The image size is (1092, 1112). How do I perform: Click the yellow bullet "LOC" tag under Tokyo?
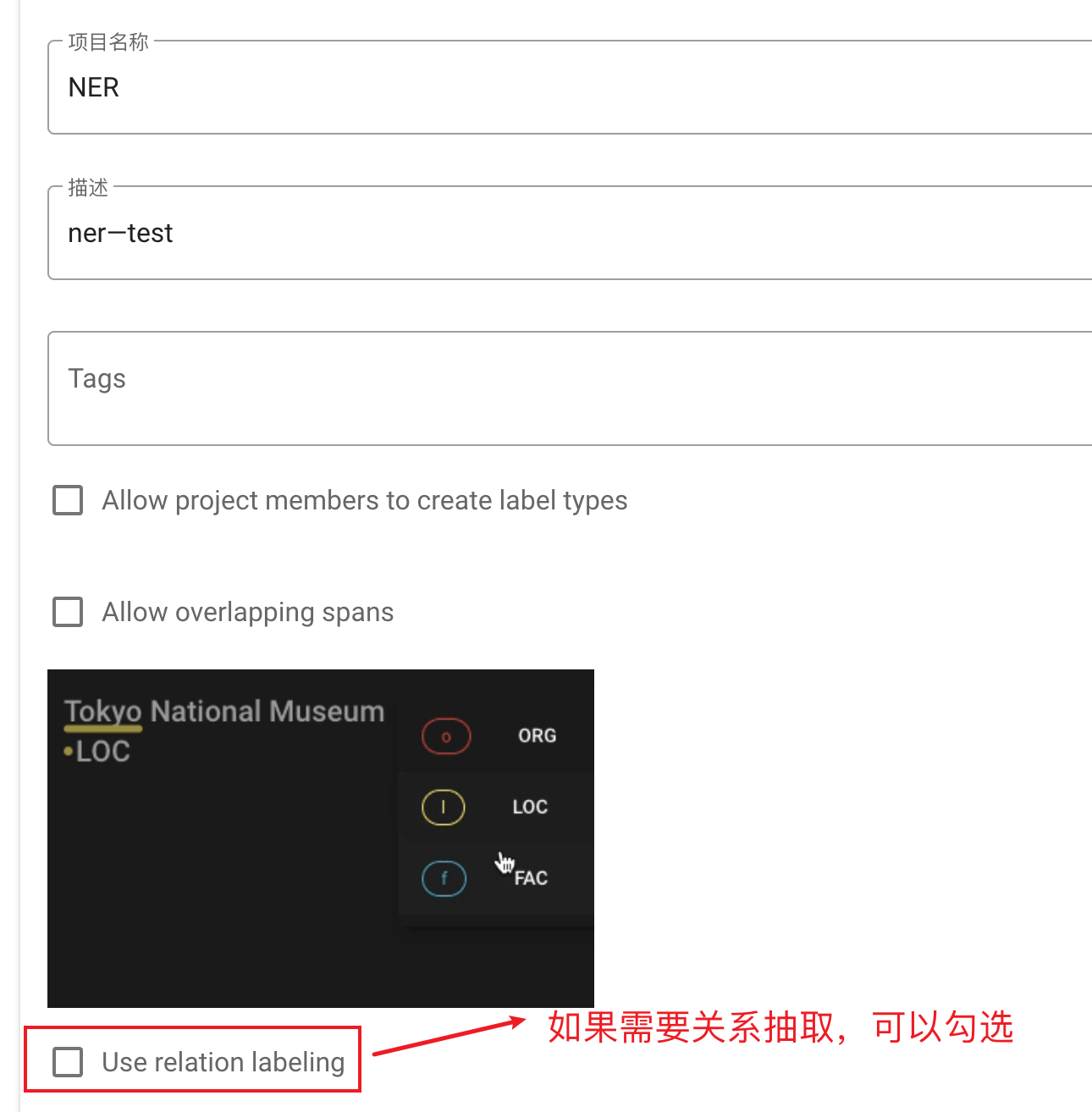[x=98, y=751]
